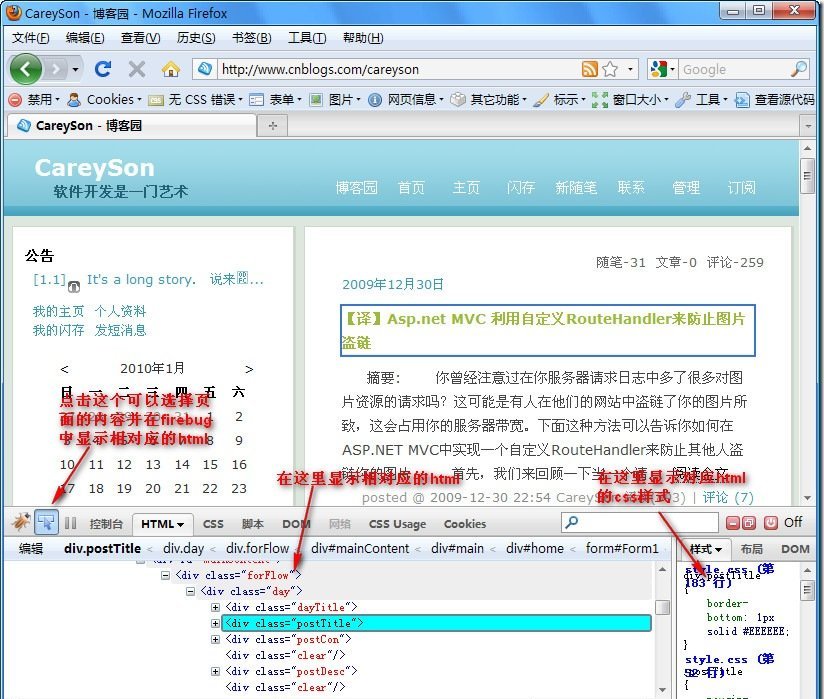Open the 帮助(H) menu
The image size is (824, 699).
click(x=363, y=38)
